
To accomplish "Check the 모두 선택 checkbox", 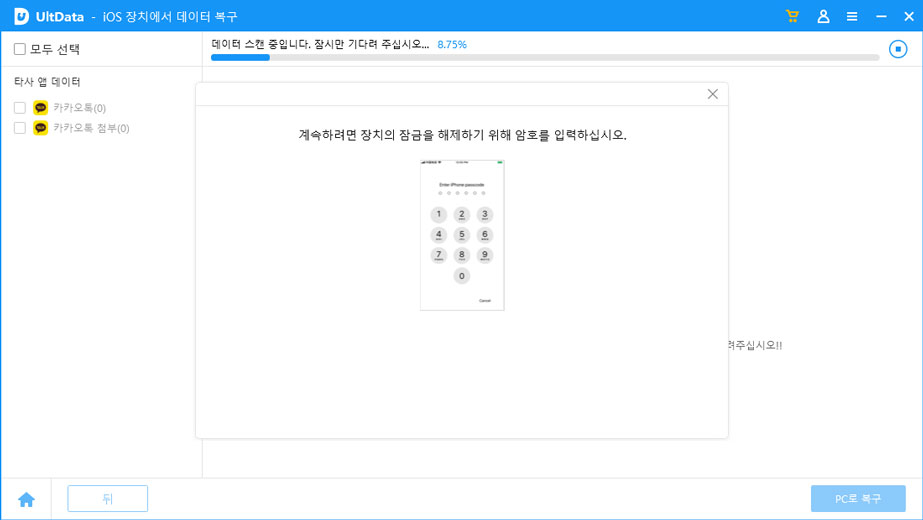I will click(x=20, y=49).
